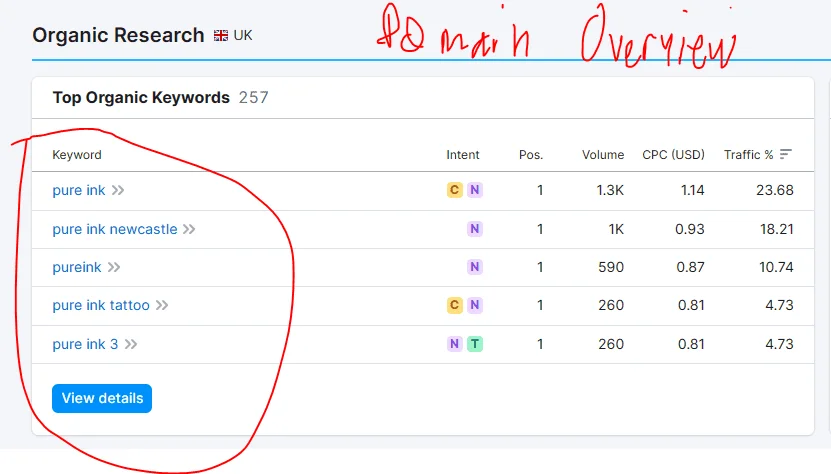
Task: Click the 590 volume value
Action: (x=611, y=267)
